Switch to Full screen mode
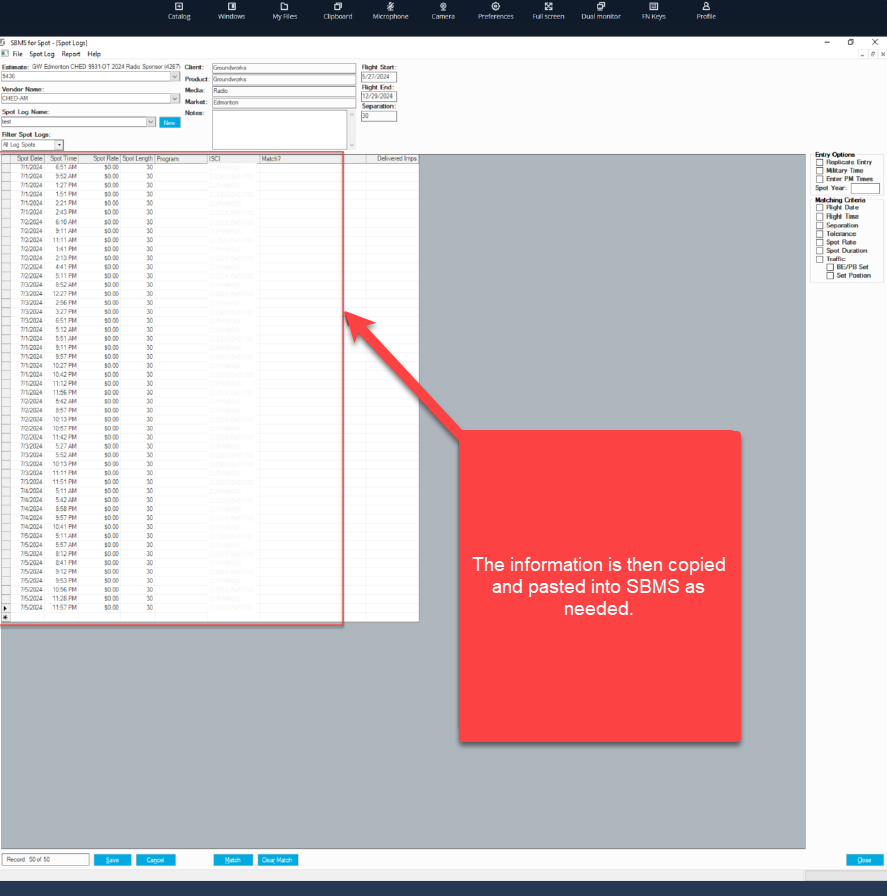Viewport: 887px width, 896px height. coord(548,10)
